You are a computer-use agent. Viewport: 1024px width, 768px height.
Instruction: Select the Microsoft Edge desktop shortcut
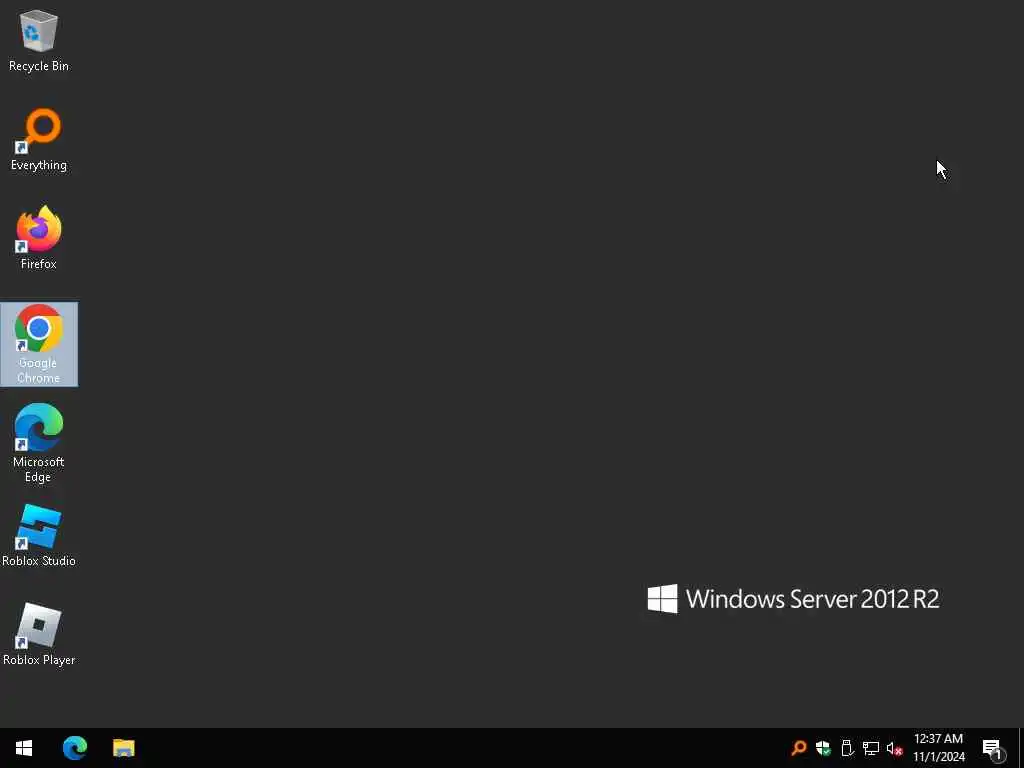(39, 443)
